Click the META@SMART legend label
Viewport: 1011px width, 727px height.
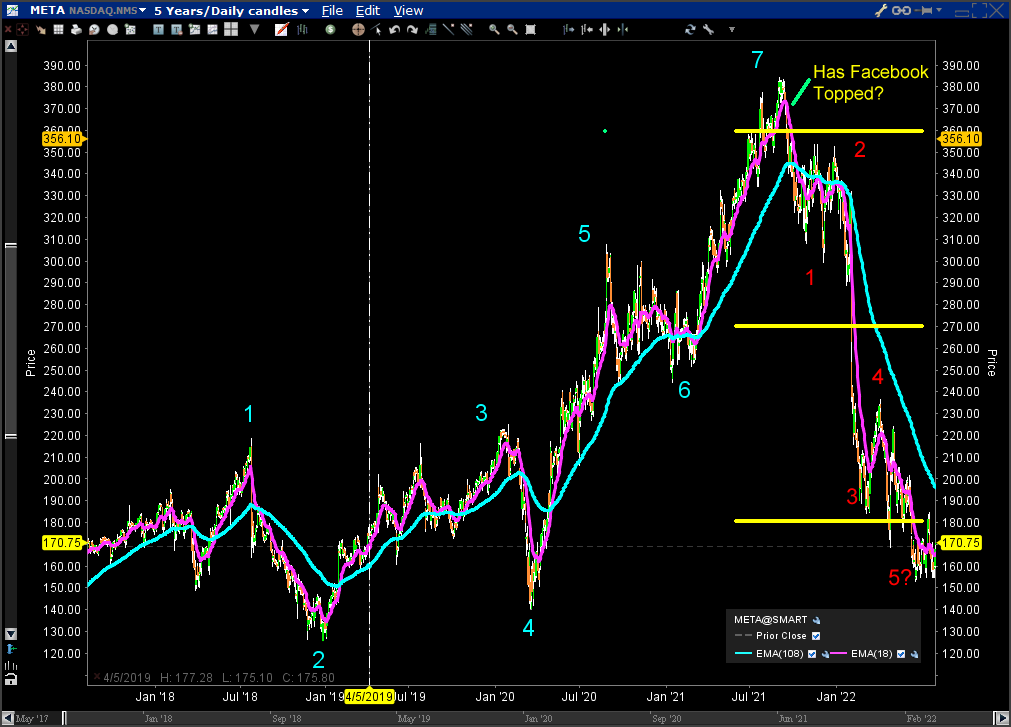click(x=771, y=620)
